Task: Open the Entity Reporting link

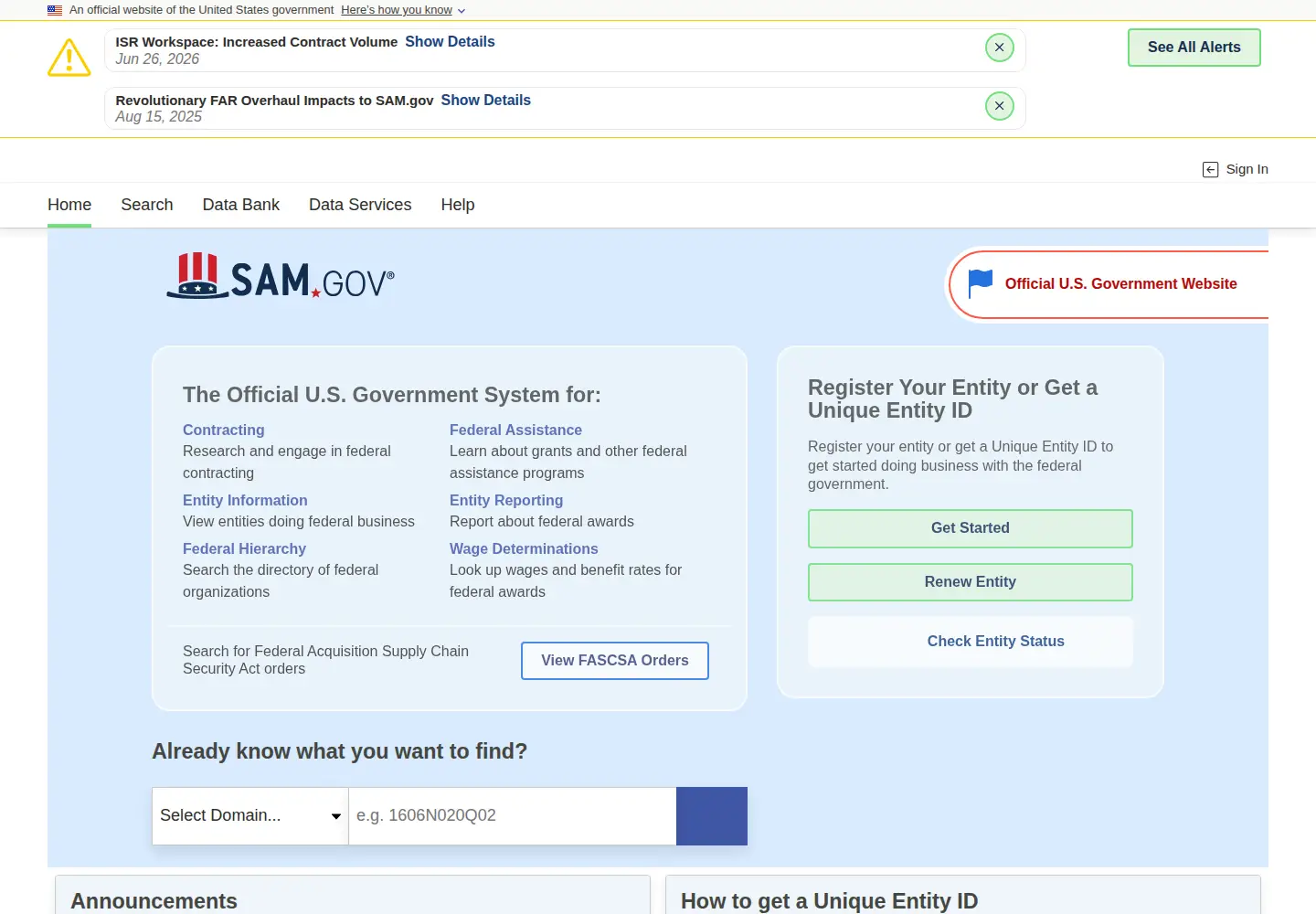Action: click(506, 501)
